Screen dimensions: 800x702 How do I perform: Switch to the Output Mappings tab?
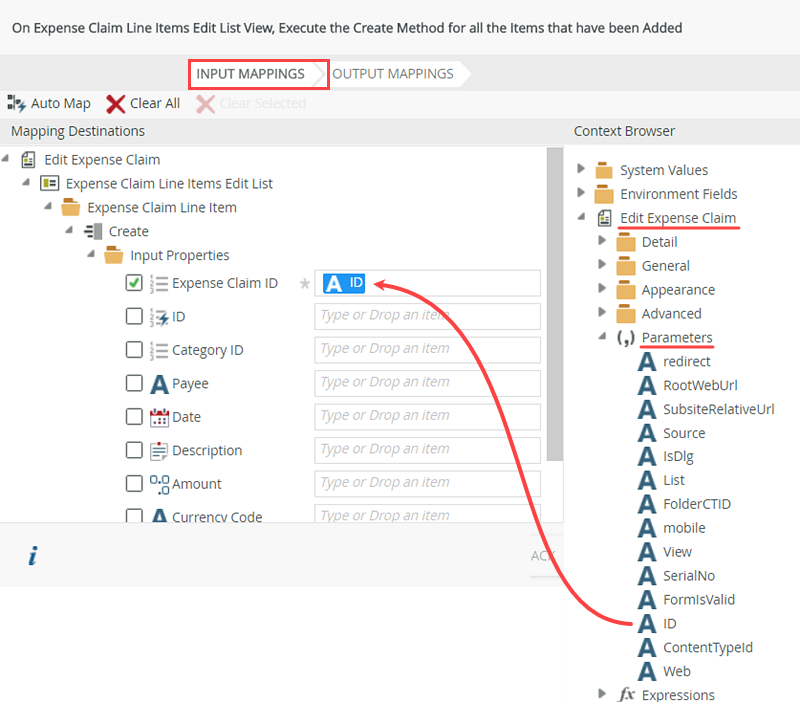click(393, 74)
